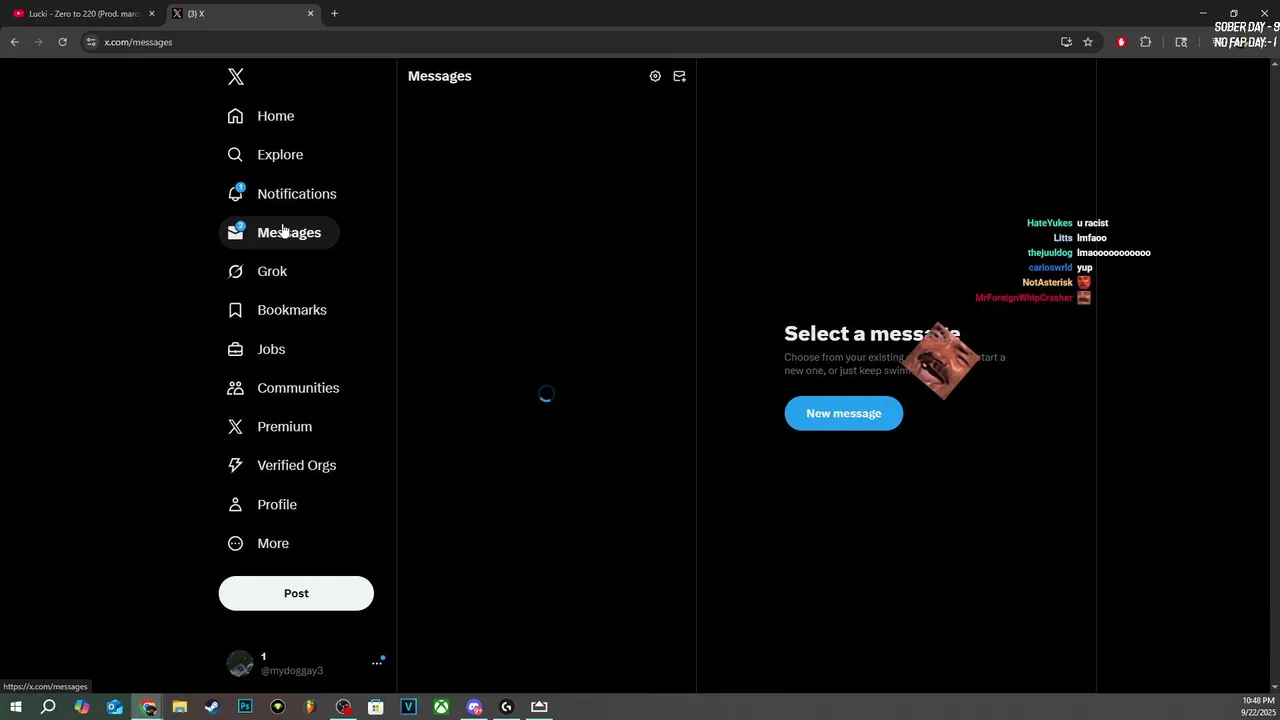
Task: Open Verified Orgs from the sidebar
Action: 282,466
